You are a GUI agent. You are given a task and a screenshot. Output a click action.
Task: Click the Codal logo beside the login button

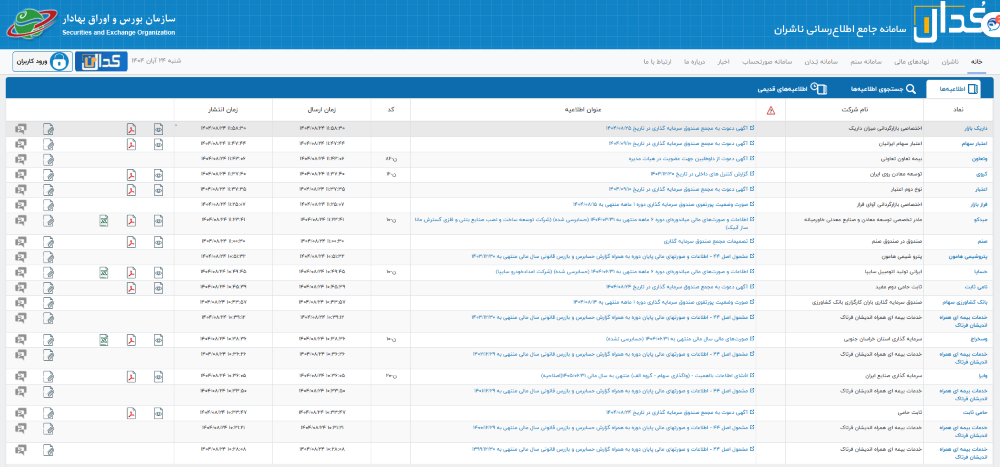pos(99,61)
